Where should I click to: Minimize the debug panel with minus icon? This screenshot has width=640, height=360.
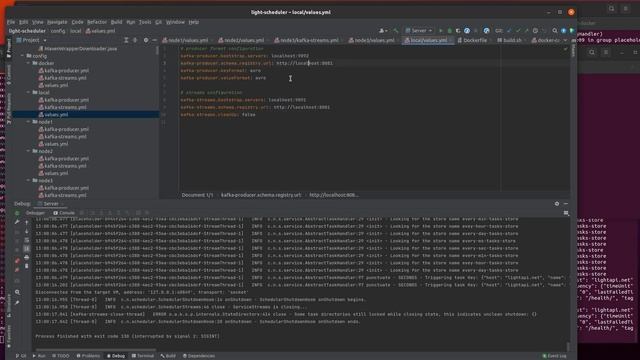[x=566, y=204]
